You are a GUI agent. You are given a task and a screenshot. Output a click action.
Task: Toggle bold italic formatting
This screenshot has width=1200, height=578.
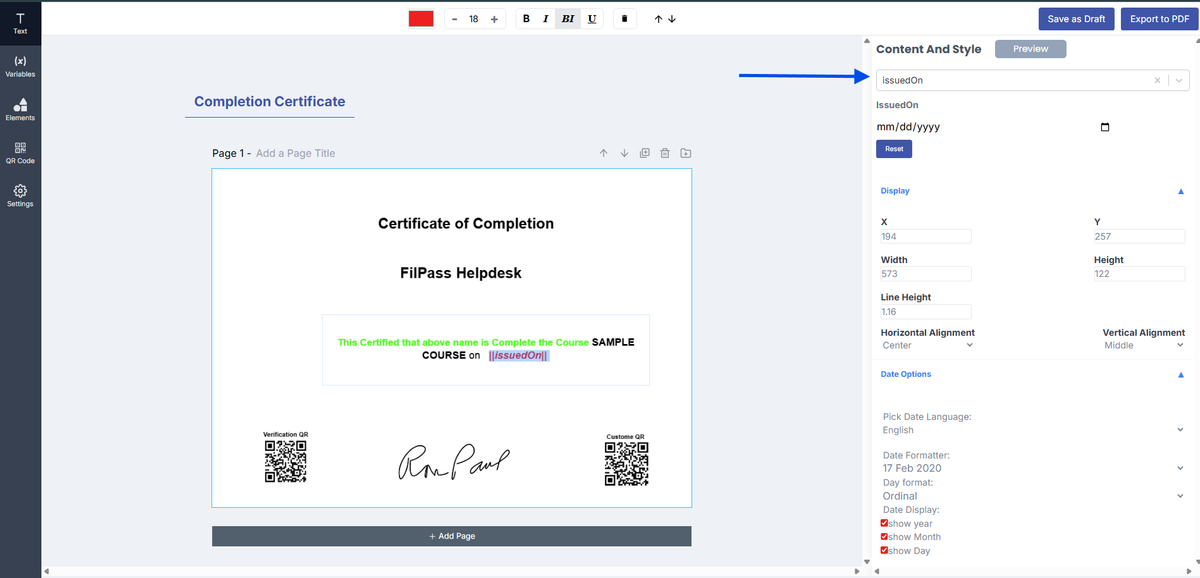568,19
